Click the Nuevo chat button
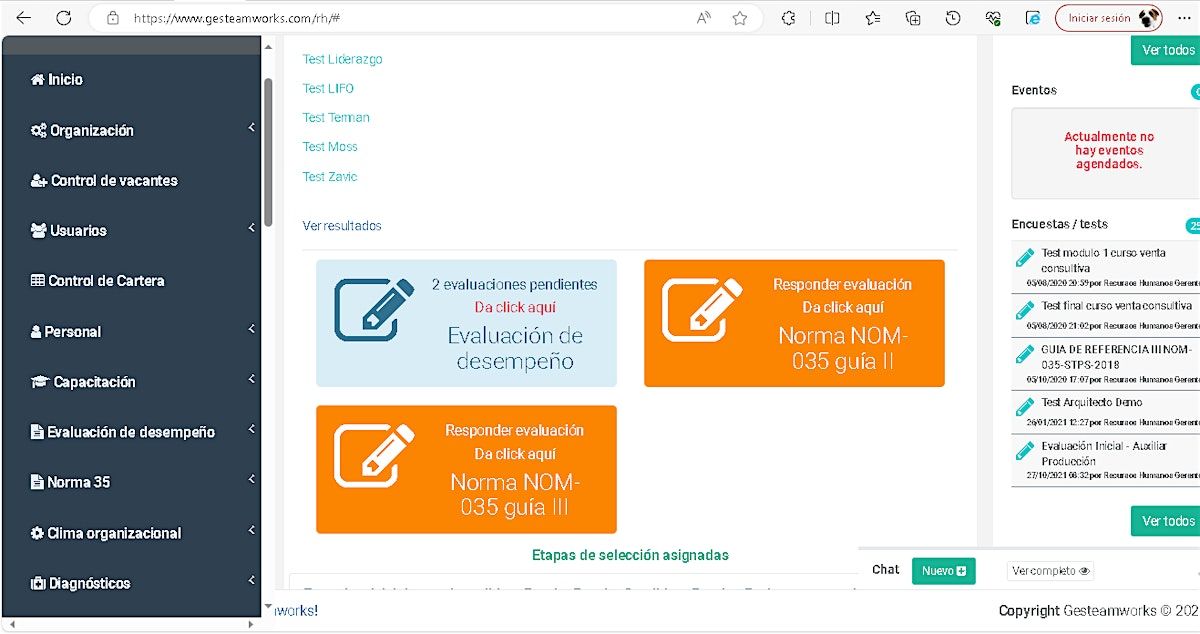This screenshot has width=1200, height=634. [x=943, y=571]
